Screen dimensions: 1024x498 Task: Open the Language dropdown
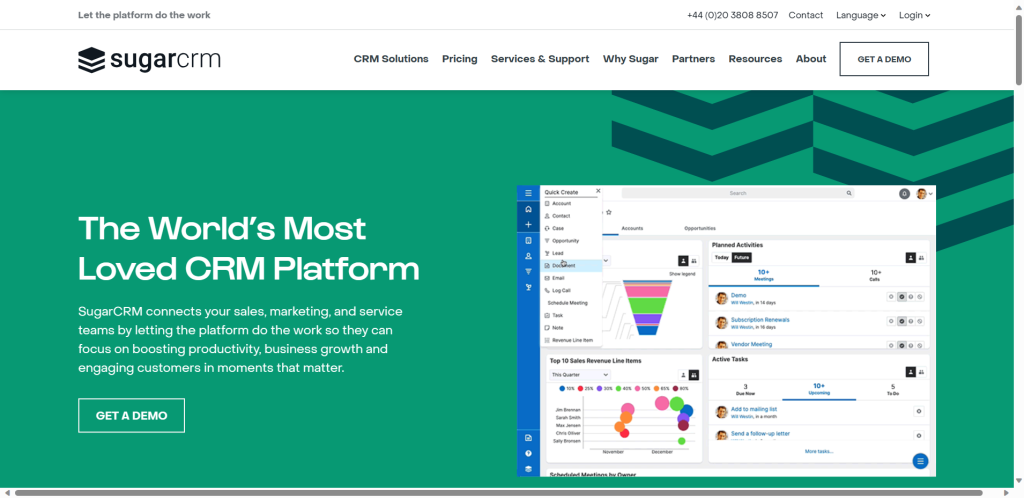pyautogui.click(x=861, y=15)
